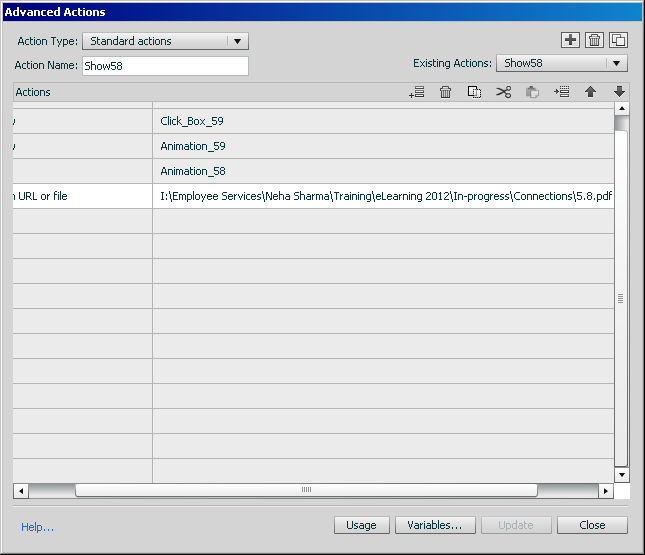Screen dimensions: 645x555
Task: Remove selected row using Actions trash icon
Action: [x=445, y=92]
